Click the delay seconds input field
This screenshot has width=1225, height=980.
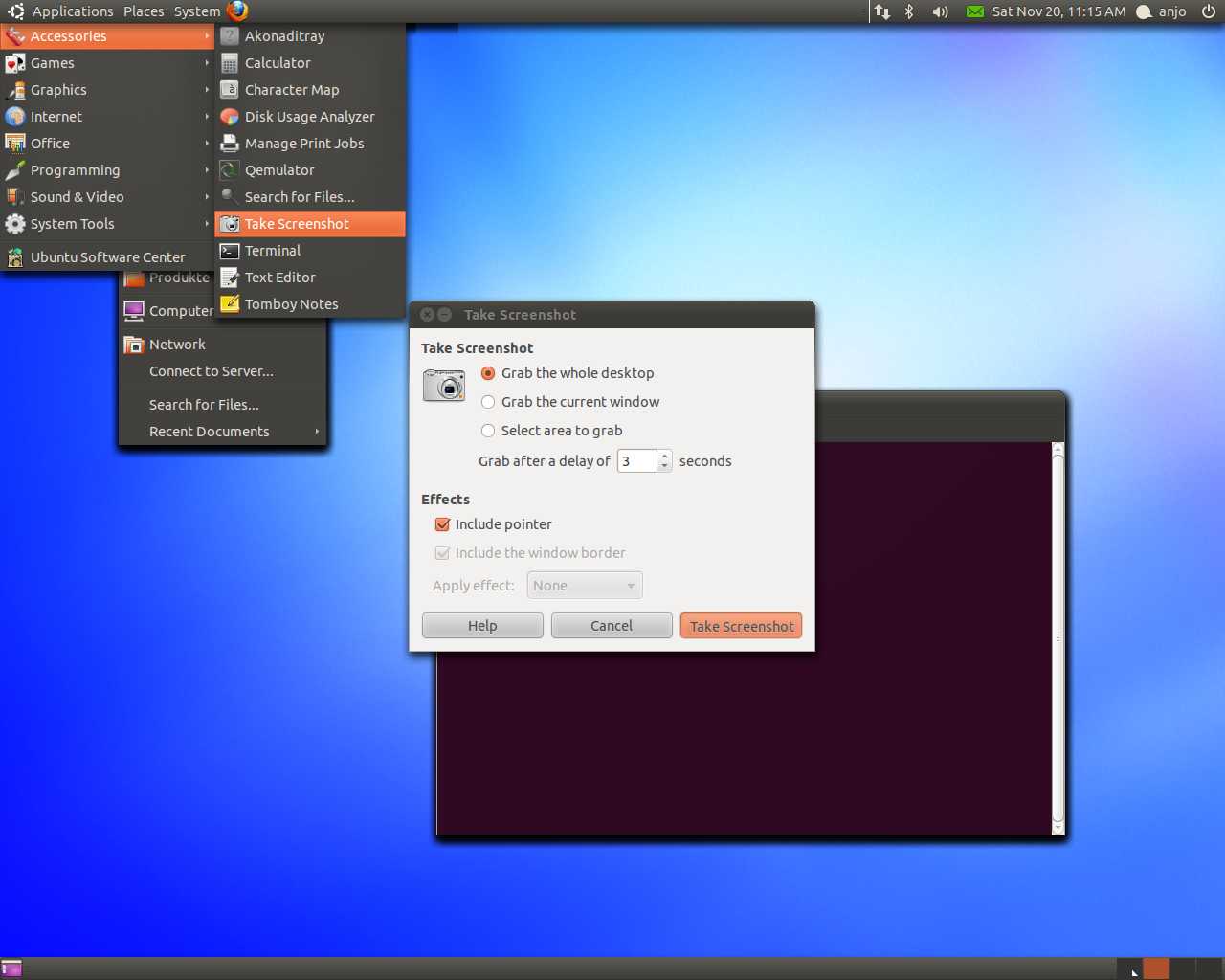[637, 461]
